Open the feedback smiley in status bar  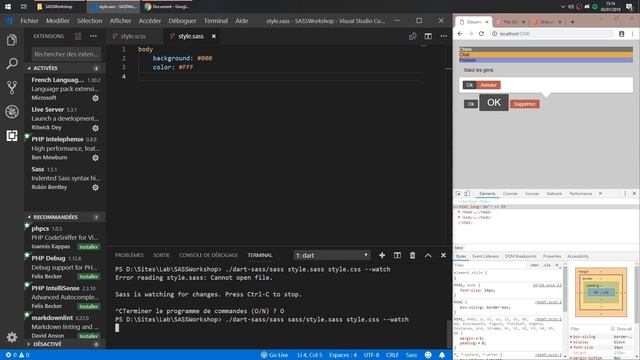pyautogui.click(x=428, y=355)
